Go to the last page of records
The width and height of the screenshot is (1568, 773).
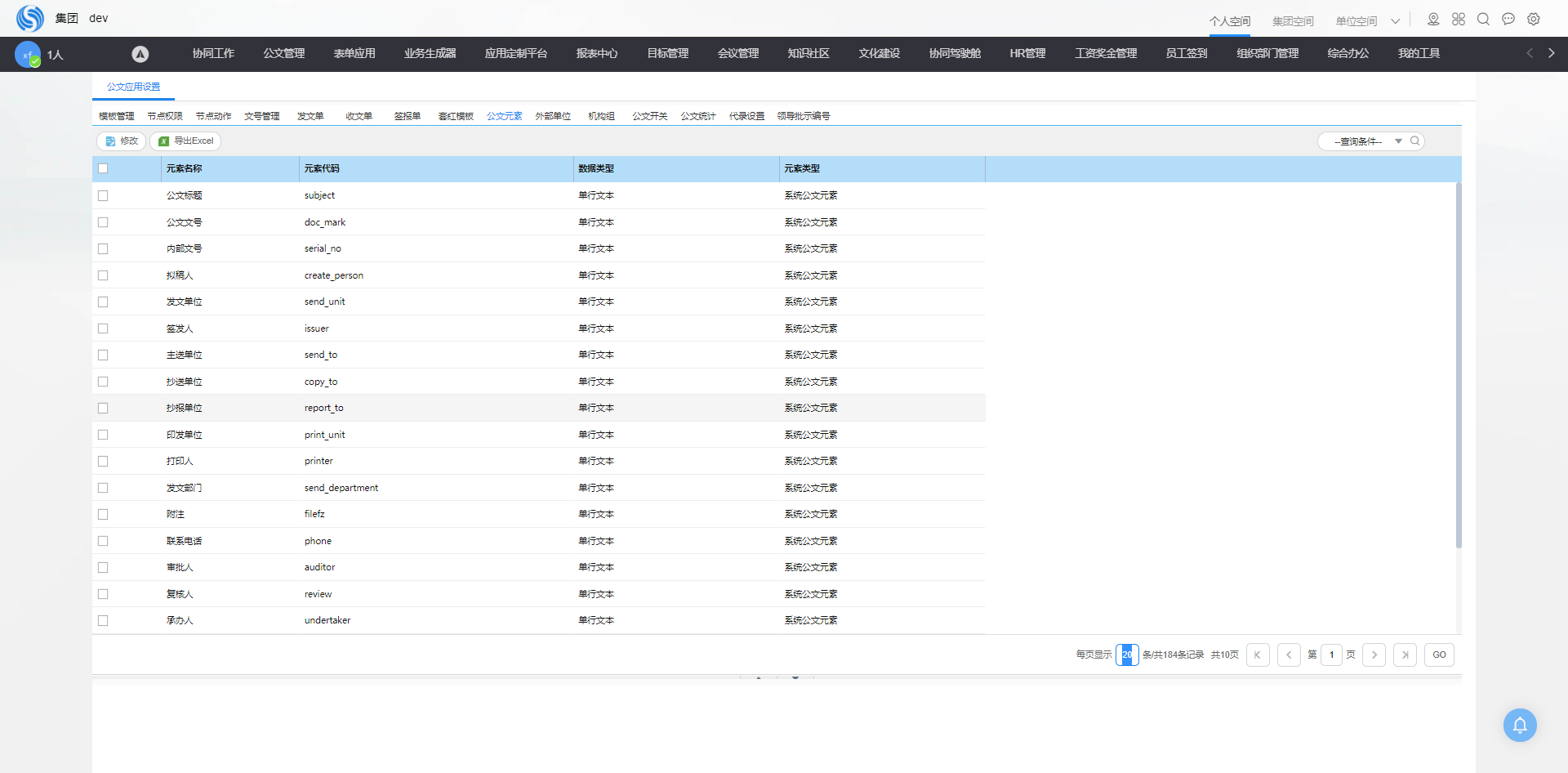pos(1405,655)
